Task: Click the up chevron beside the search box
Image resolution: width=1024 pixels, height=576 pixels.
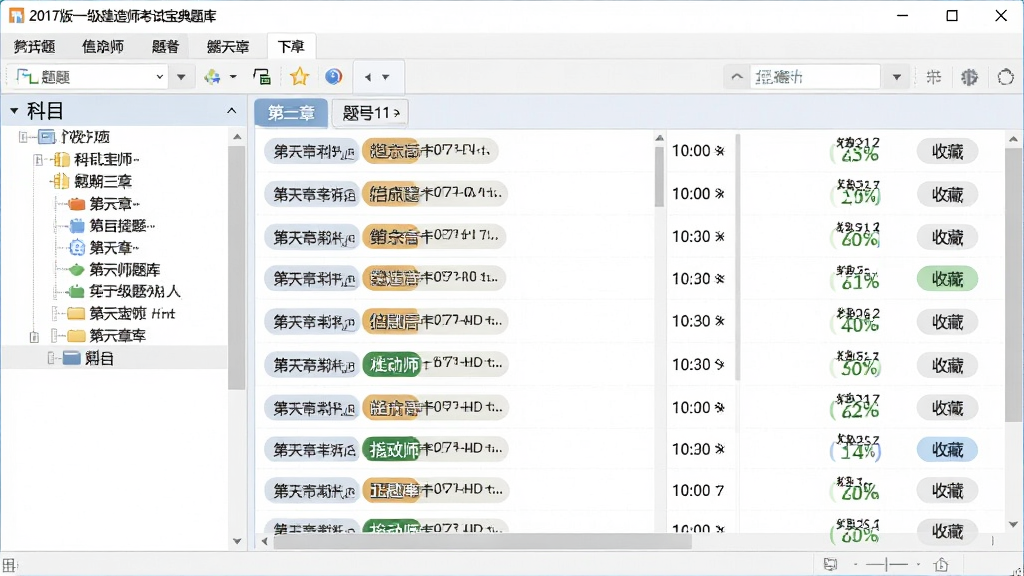Action: (737, 77)
